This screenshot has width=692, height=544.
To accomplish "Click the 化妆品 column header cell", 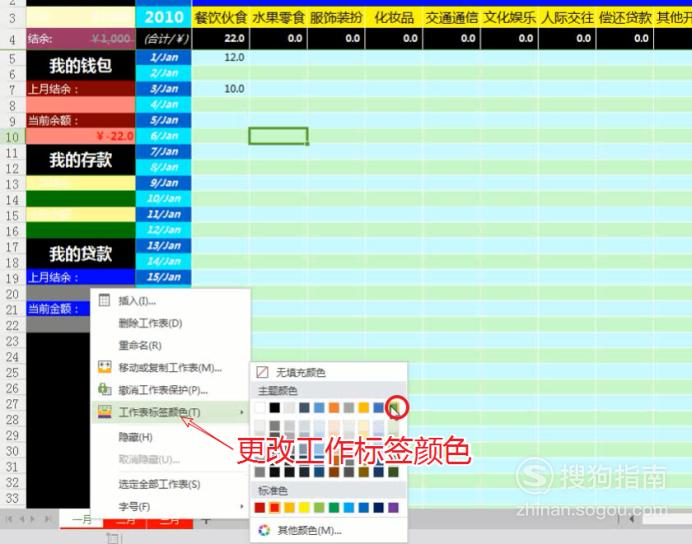I will (394, 18).
